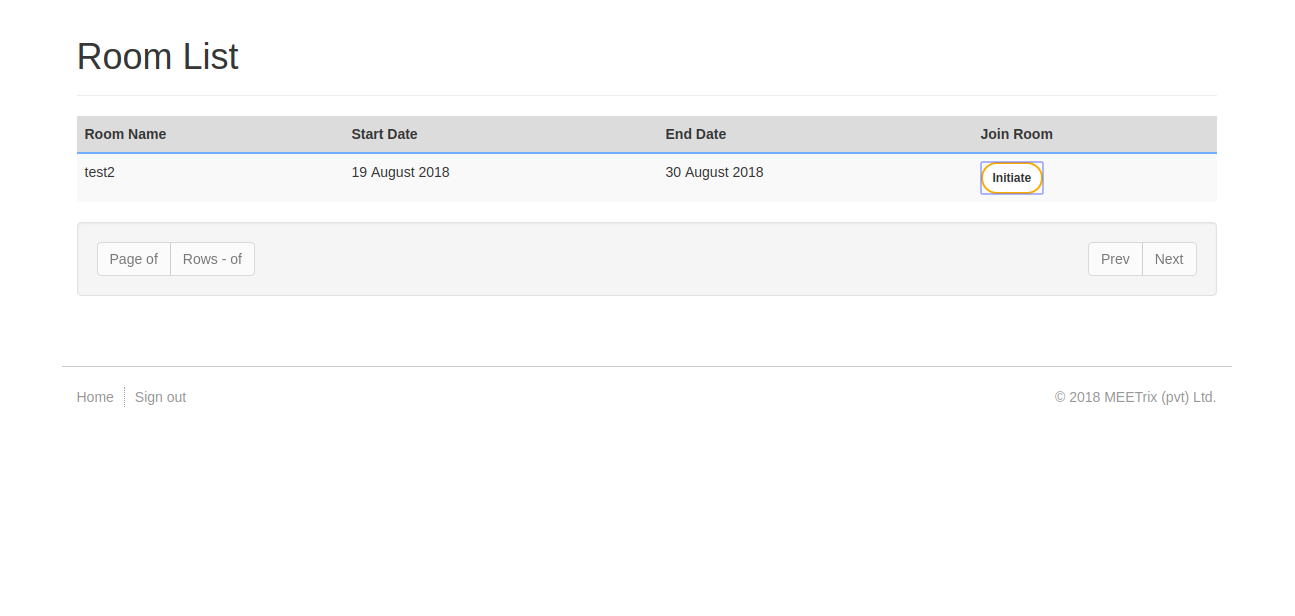The width and height of the screenshot is (1295, 616).
Task: Click the 30 August 2018 end date
Action: coord(714,172)
